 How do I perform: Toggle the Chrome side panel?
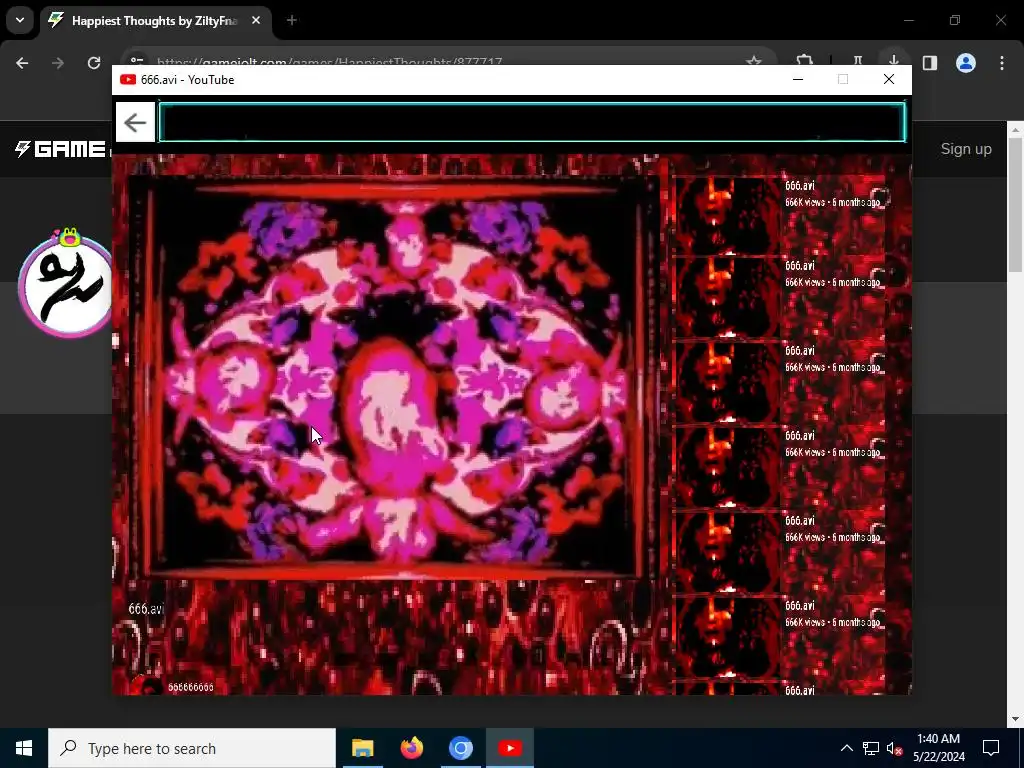pos(930,63)
